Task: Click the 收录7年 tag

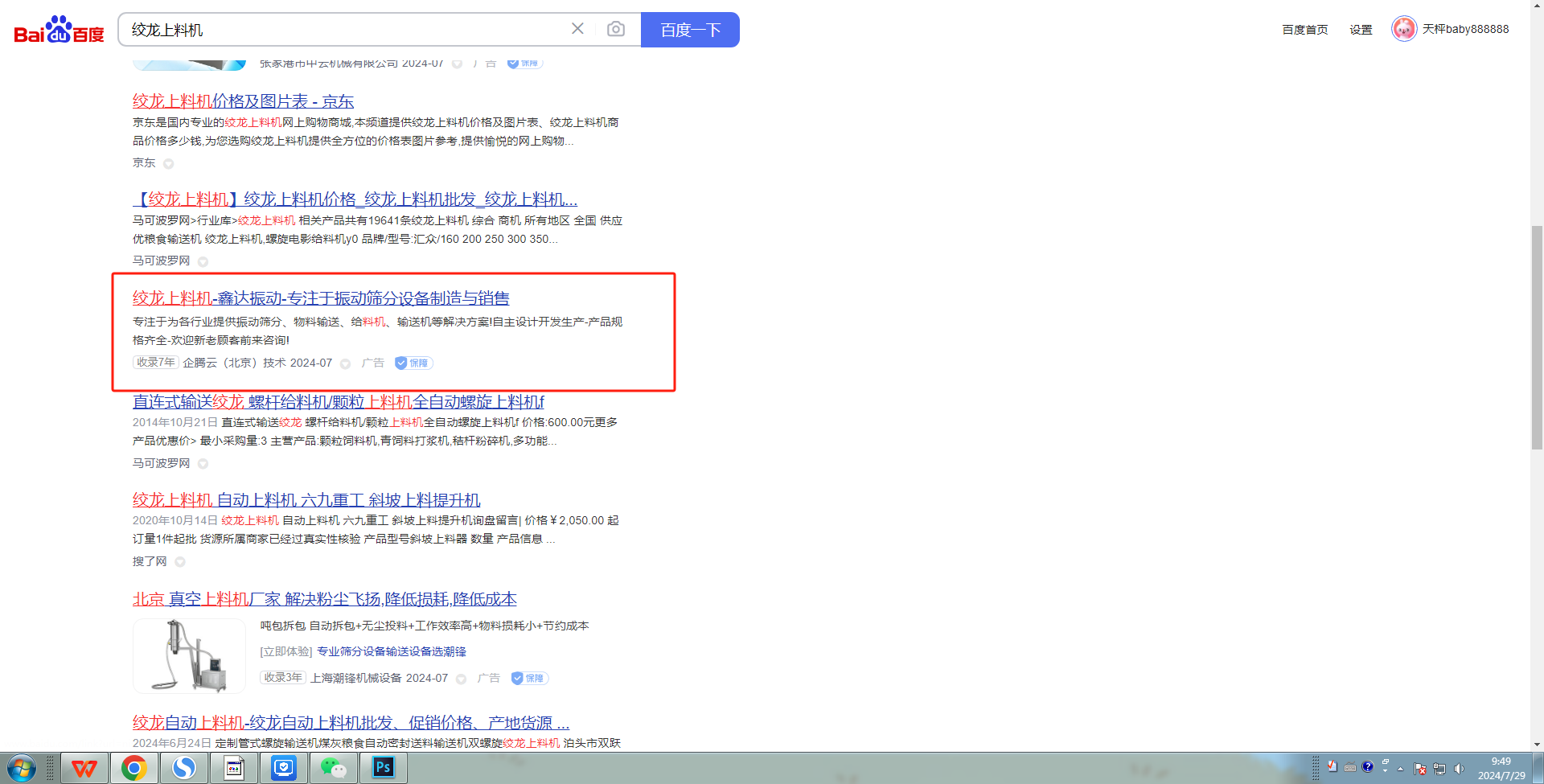Action: [156, 363]
